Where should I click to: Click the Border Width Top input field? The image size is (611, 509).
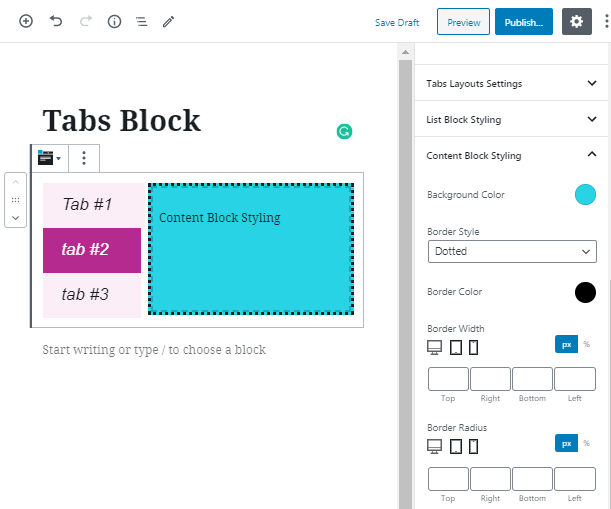448,379
